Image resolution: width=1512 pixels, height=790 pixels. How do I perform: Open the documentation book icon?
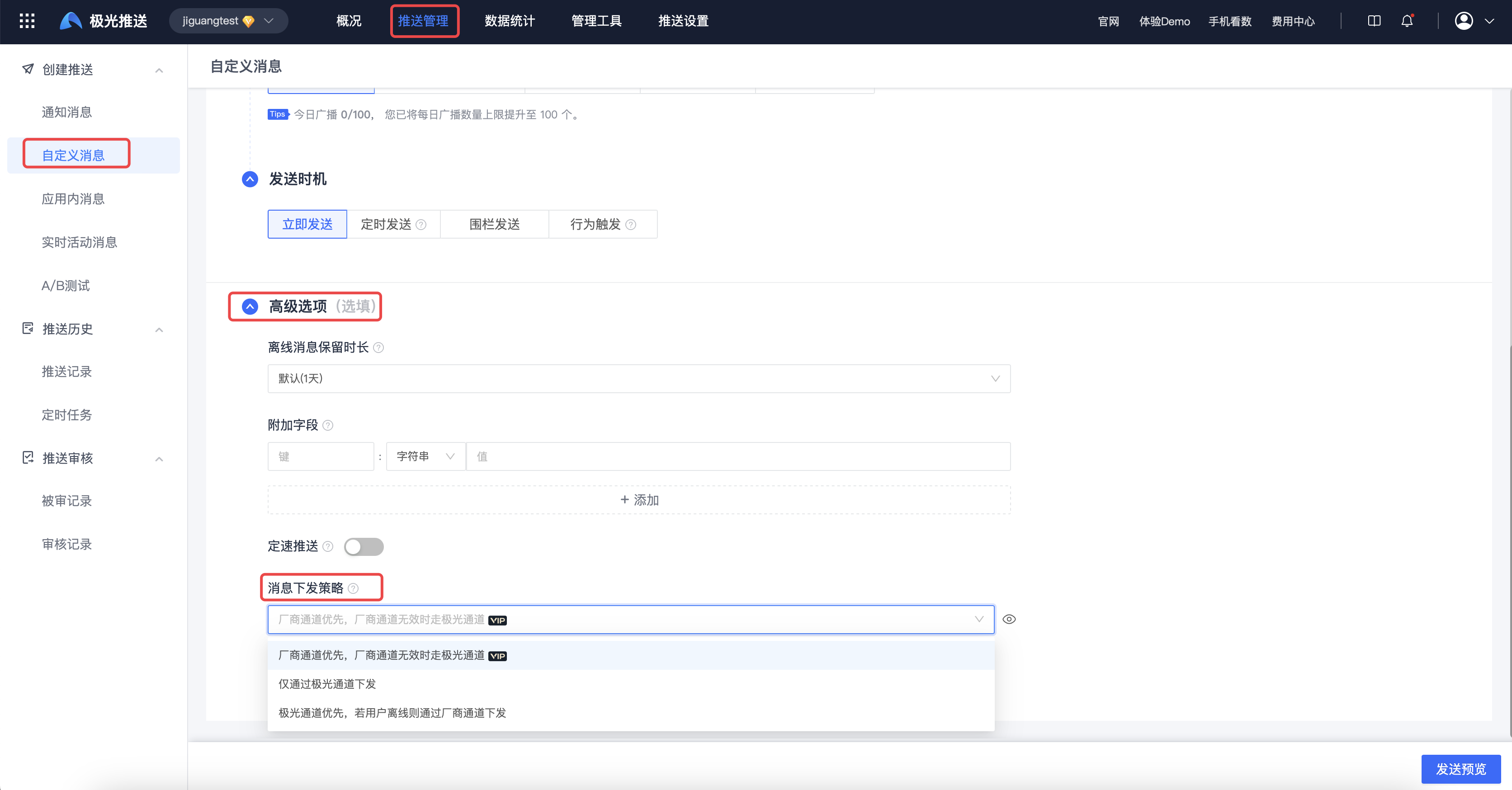pos(1374,21)
